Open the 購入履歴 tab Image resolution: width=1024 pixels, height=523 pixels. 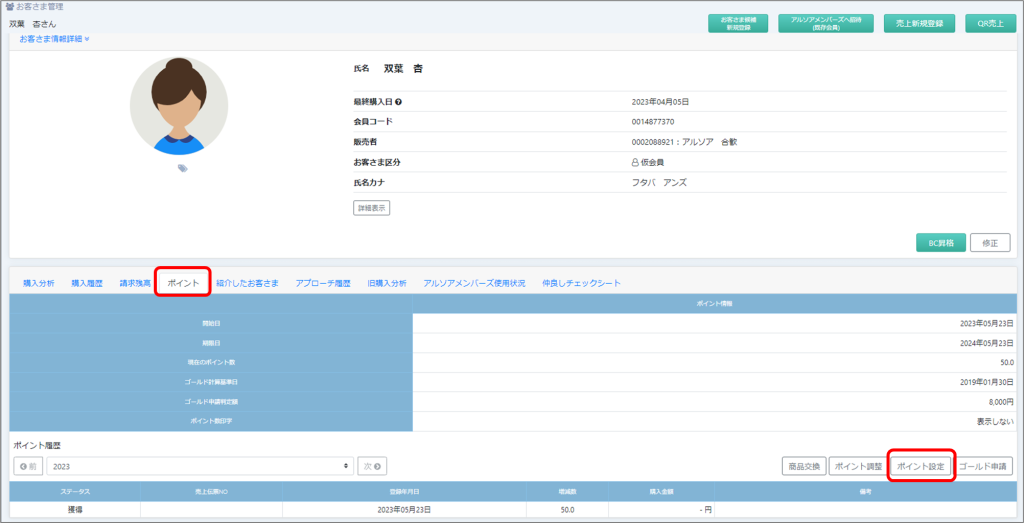[87, 283]
